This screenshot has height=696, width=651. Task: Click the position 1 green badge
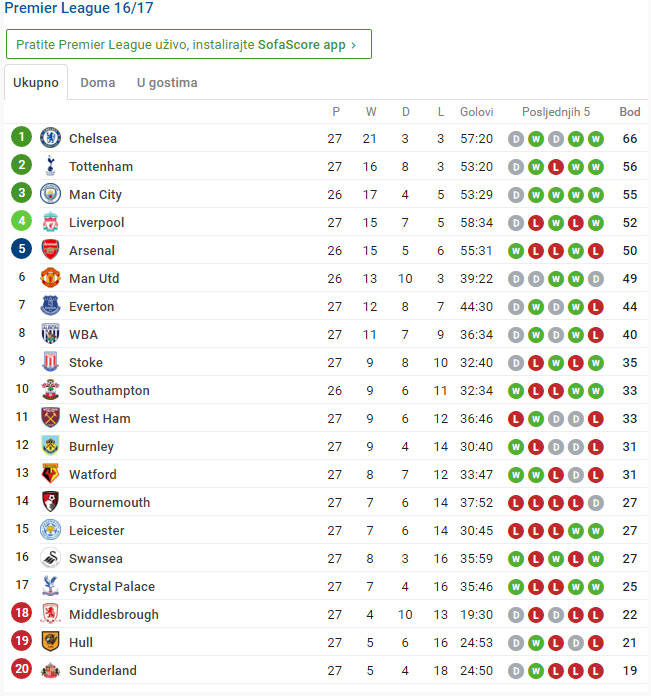click(x=22, y=138)
